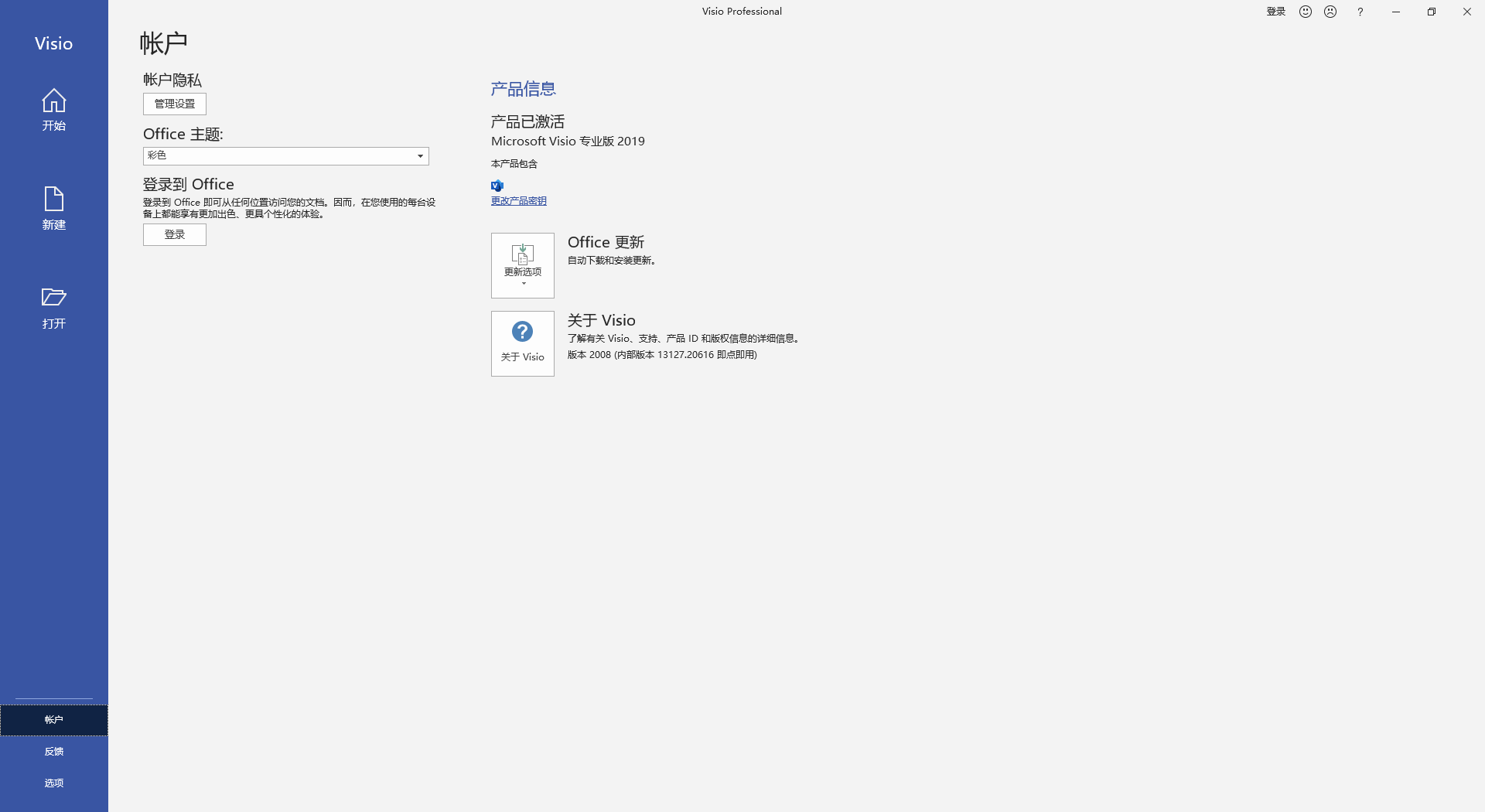1485x812 pixels.
Task: Minimize the Visio window
Action: pos(1396,12)
